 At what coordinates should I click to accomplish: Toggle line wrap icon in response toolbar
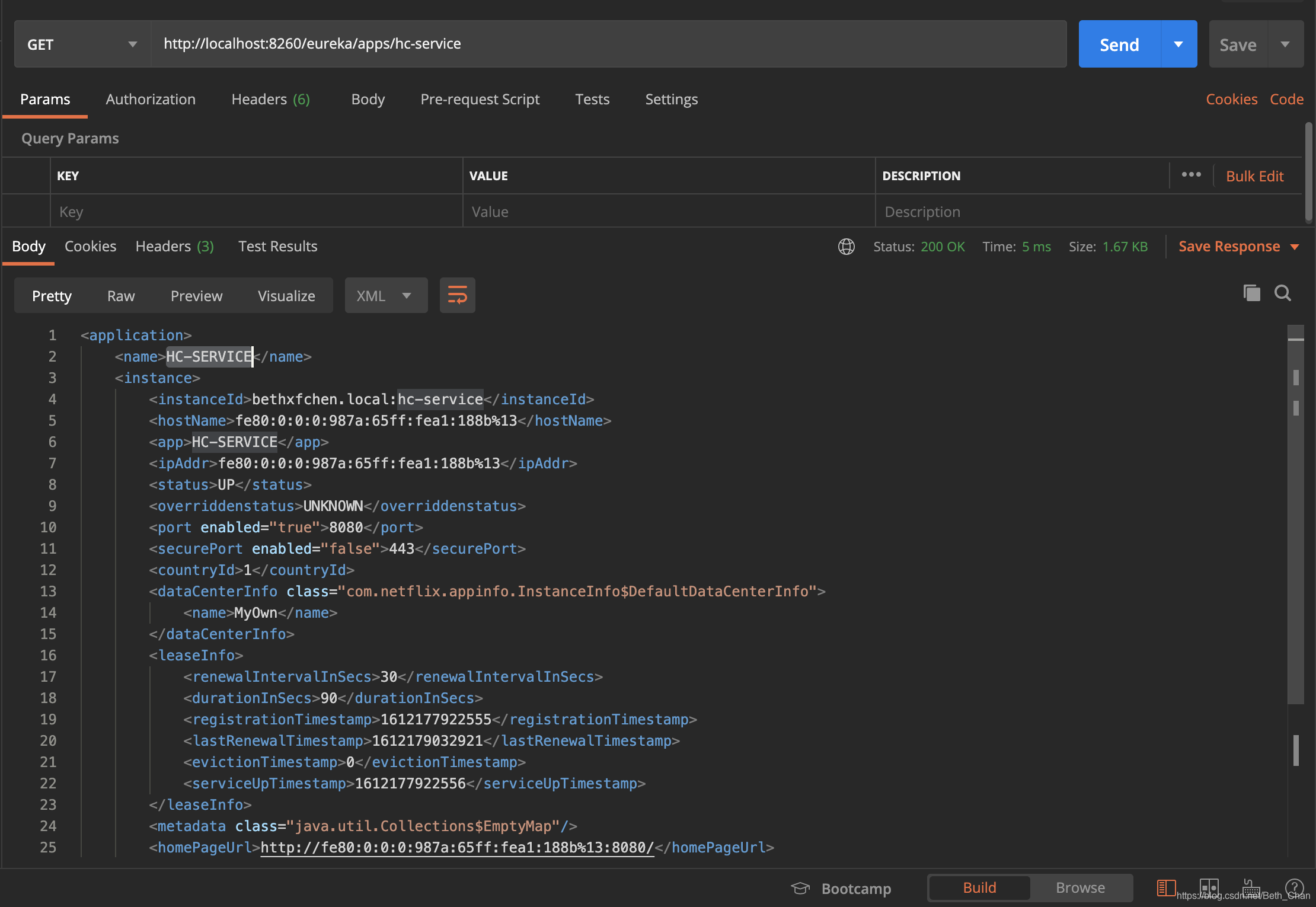click(x=457, y=295)
